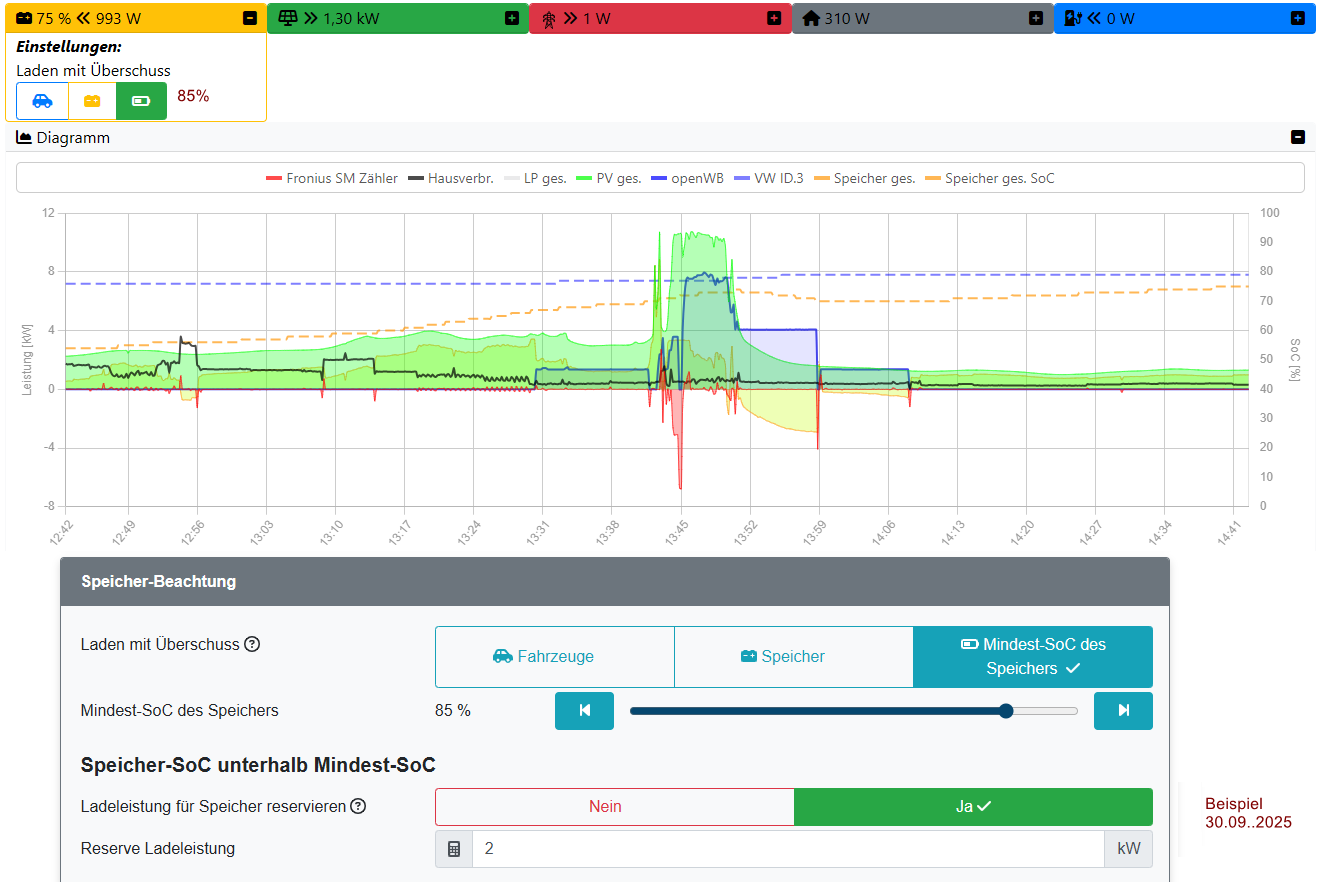Screen dimensions: 1324x882
Task: Click the Mindest-SoC des Speichers slider handle
Action: [x=1006, y=711]
